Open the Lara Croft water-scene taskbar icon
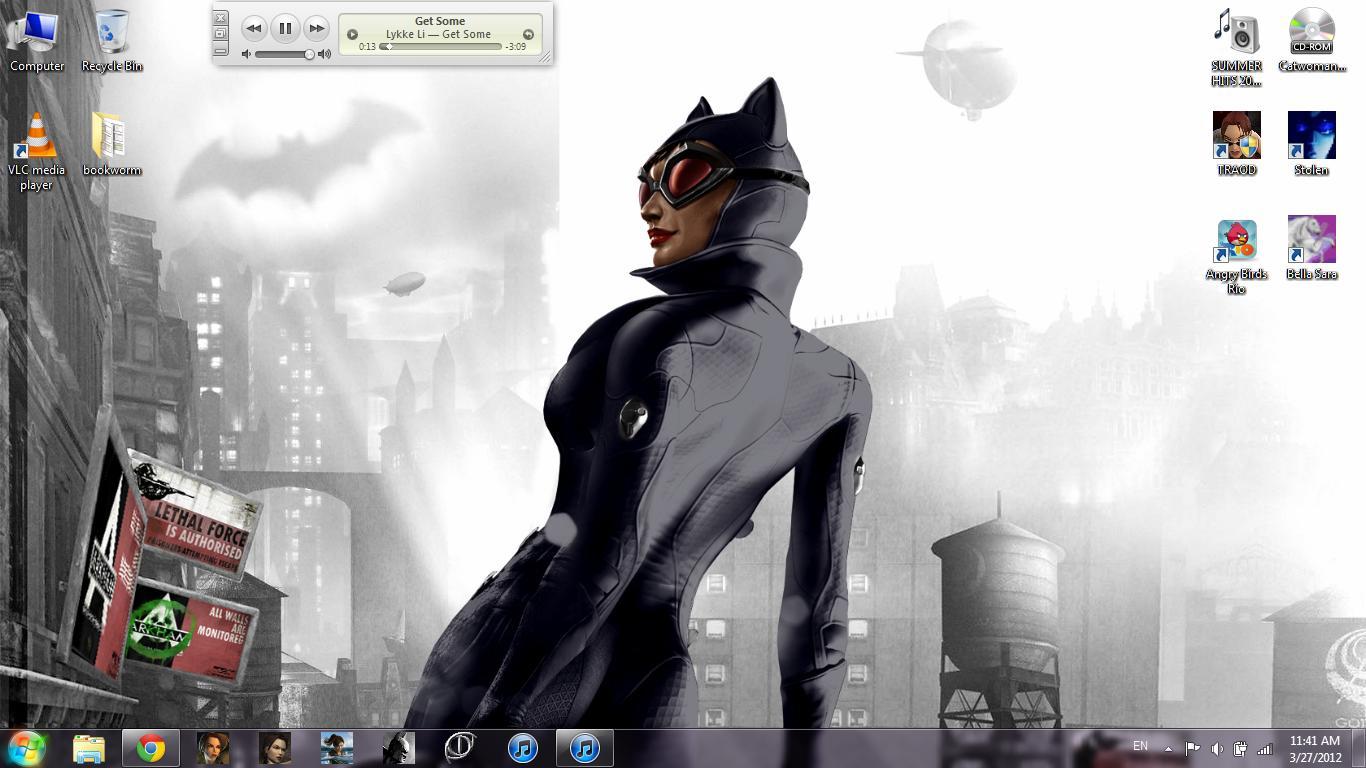Viewport: 1366px width, 768px height. (337, 748)
